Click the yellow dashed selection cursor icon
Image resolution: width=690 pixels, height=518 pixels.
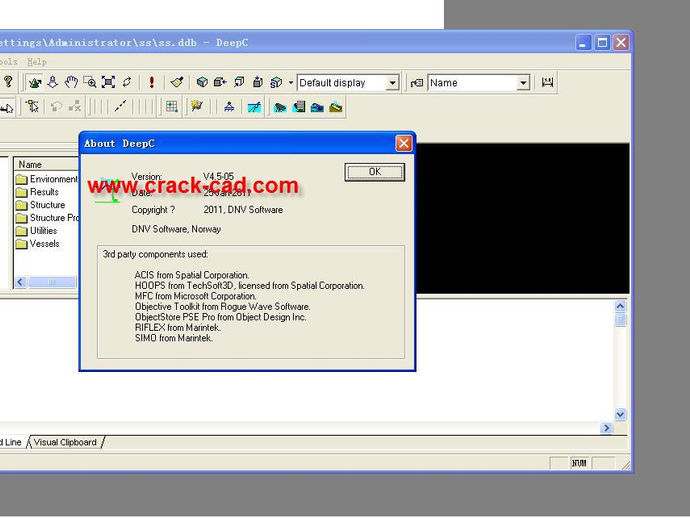coord(32,107)
